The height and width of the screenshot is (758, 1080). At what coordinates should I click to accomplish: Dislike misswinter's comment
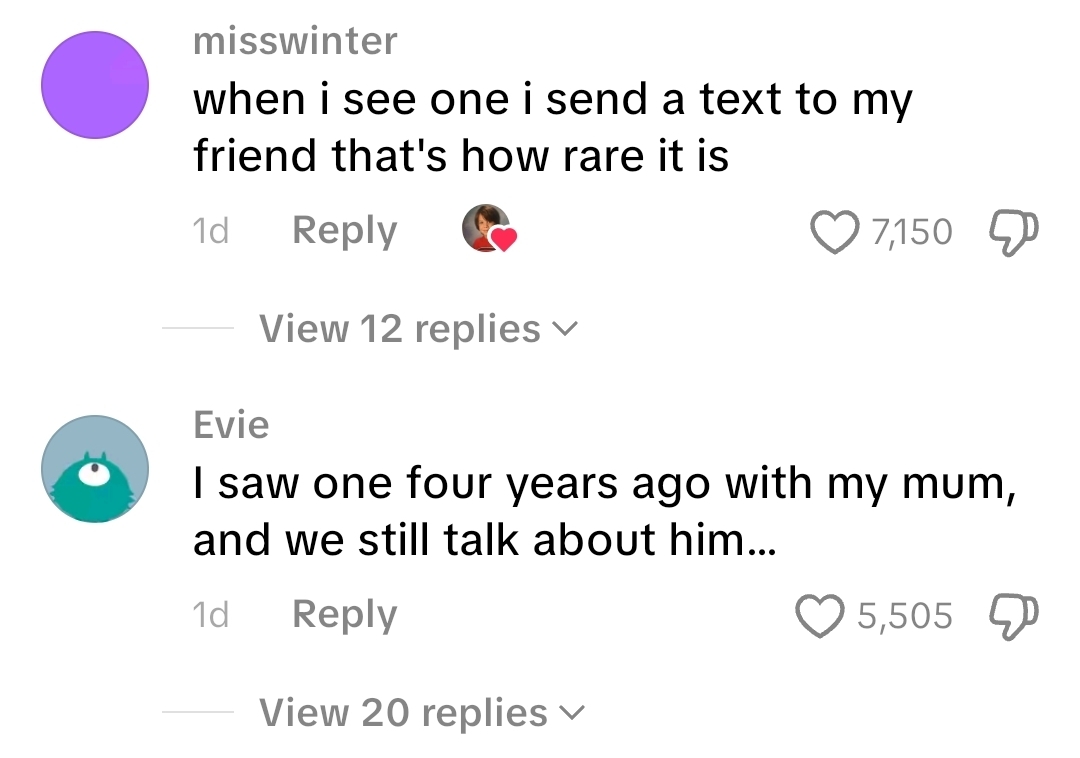(x=1012, y=232)
